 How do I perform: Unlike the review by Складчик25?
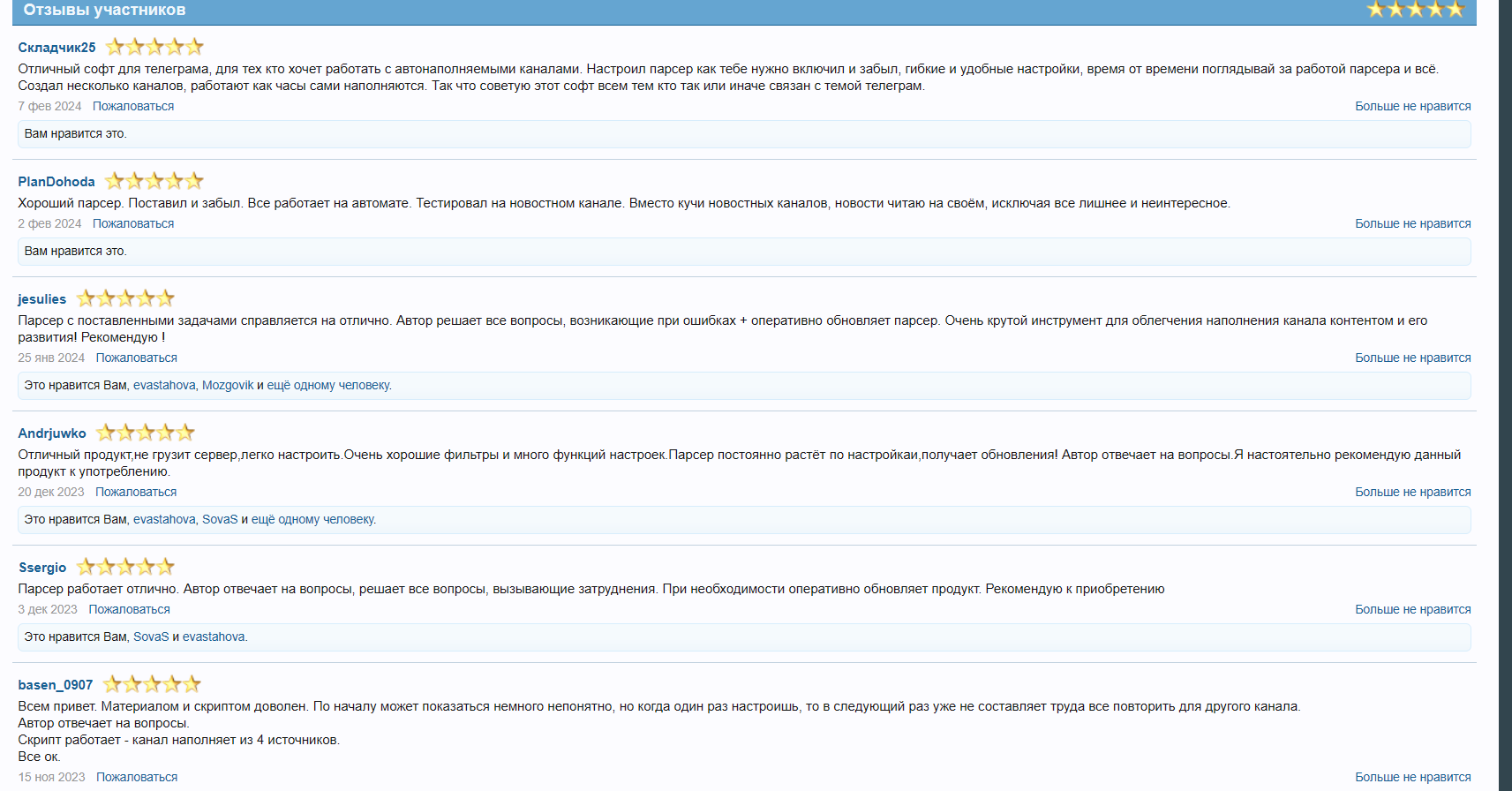[1412, 106]
